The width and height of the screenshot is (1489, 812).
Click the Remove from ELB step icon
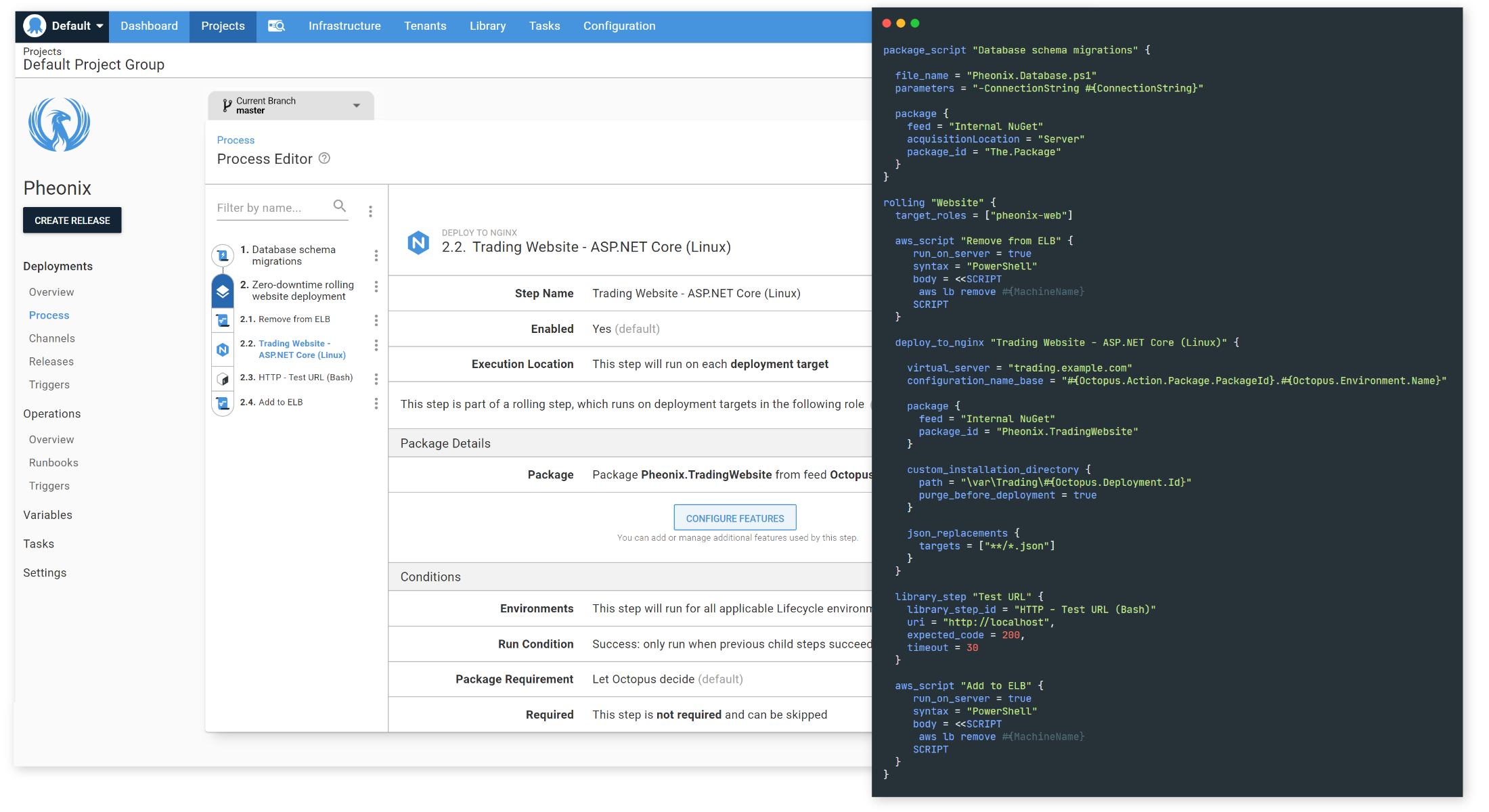pos(223,319)
